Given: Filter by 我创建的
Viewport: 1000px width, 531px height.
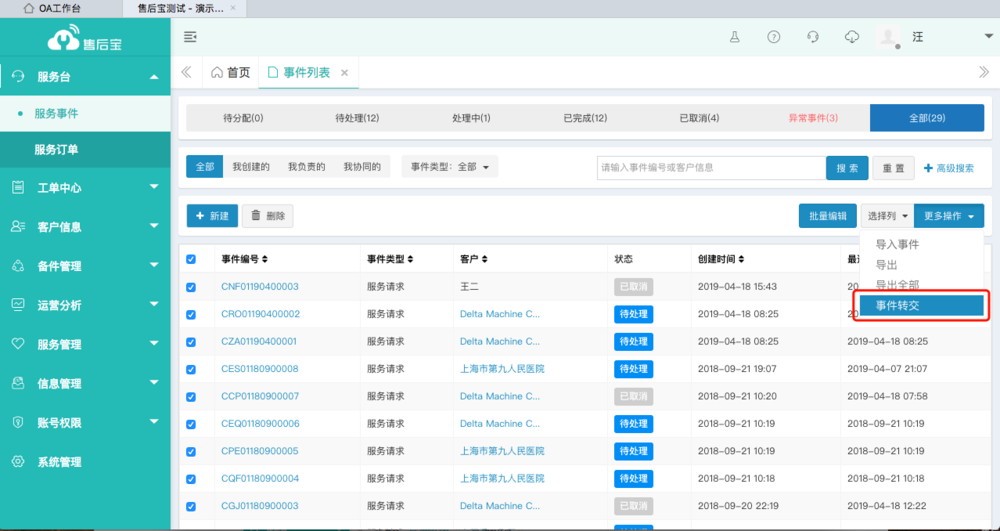Looking at the screenshot, I should pyautogui.click(x=251, y=167).
